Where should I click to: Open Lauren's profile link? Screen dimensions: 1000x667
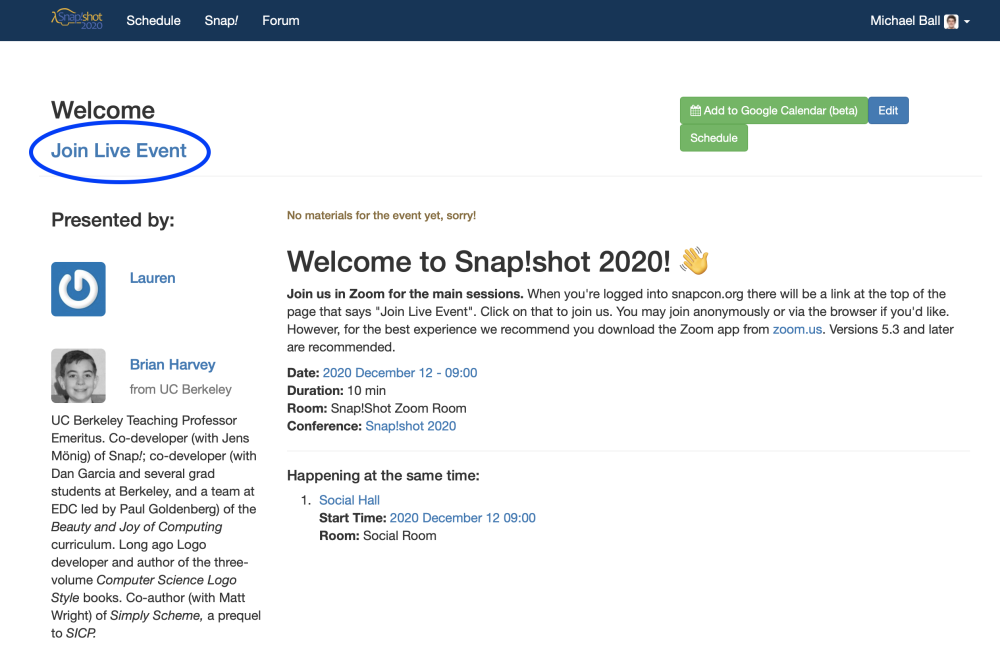[x=152, y=278]
